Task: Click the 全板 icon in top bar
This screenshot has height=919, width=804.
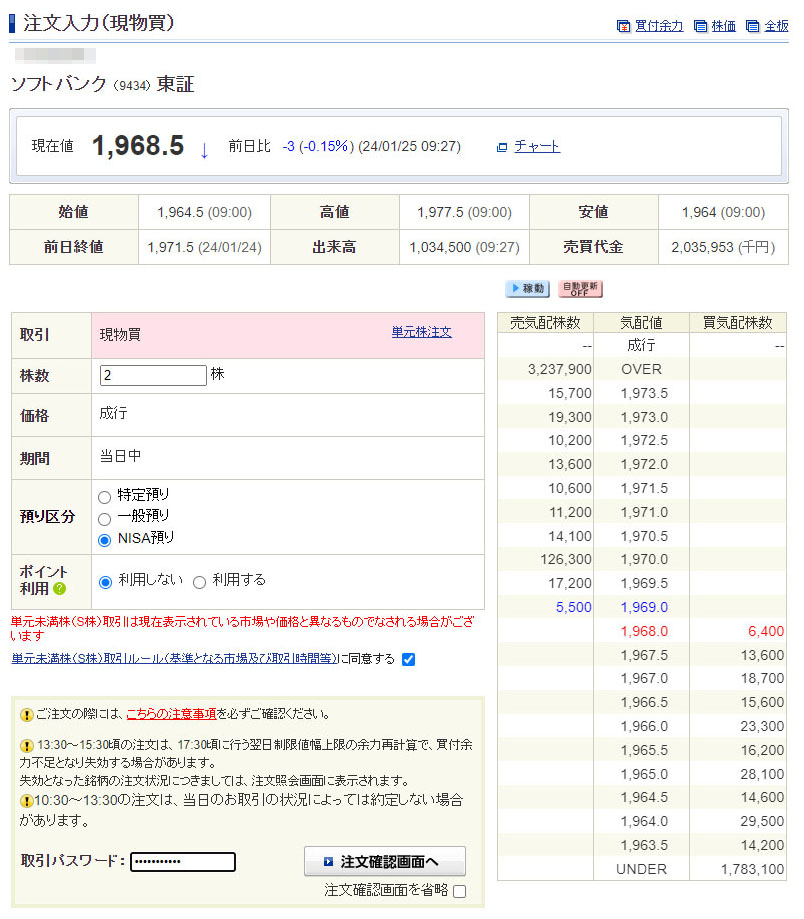Action: coord(753,27)
